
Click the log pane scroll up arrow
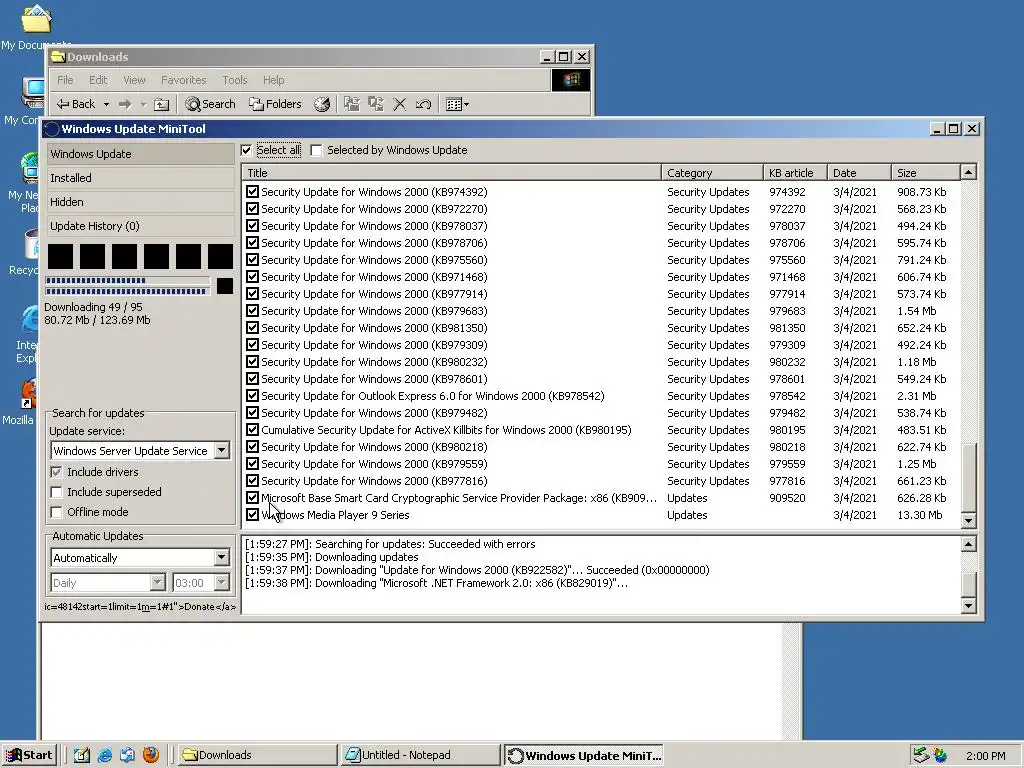(968, 544)
